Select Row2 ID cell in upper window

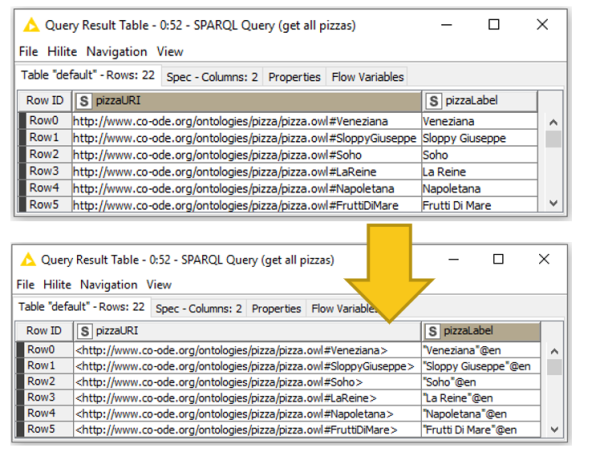45,154
